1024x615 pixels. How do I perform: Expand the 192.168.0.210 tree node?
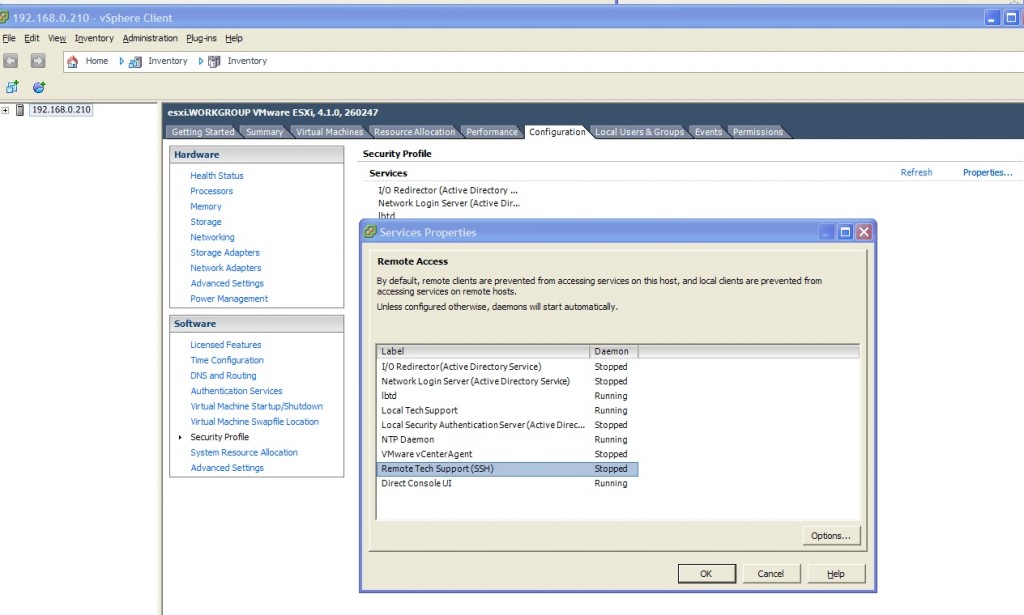coord(6,110)
